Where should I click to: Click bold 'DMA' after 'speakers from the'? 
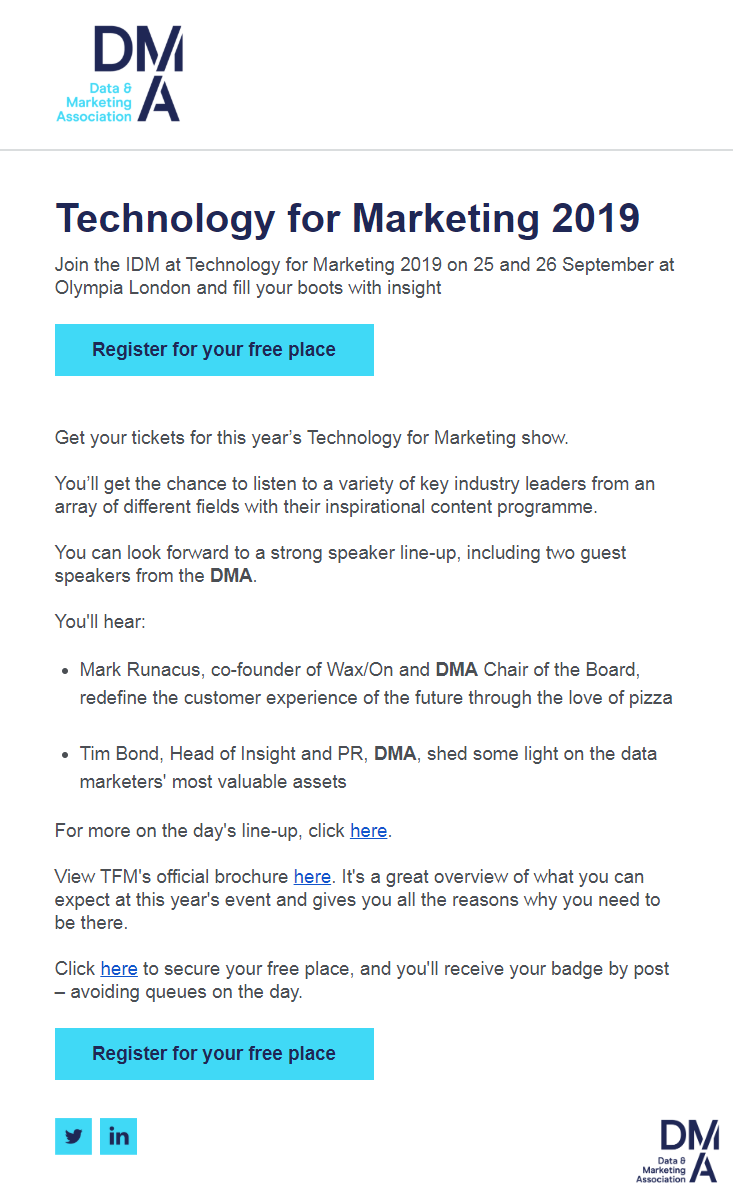tap(231, 575)
